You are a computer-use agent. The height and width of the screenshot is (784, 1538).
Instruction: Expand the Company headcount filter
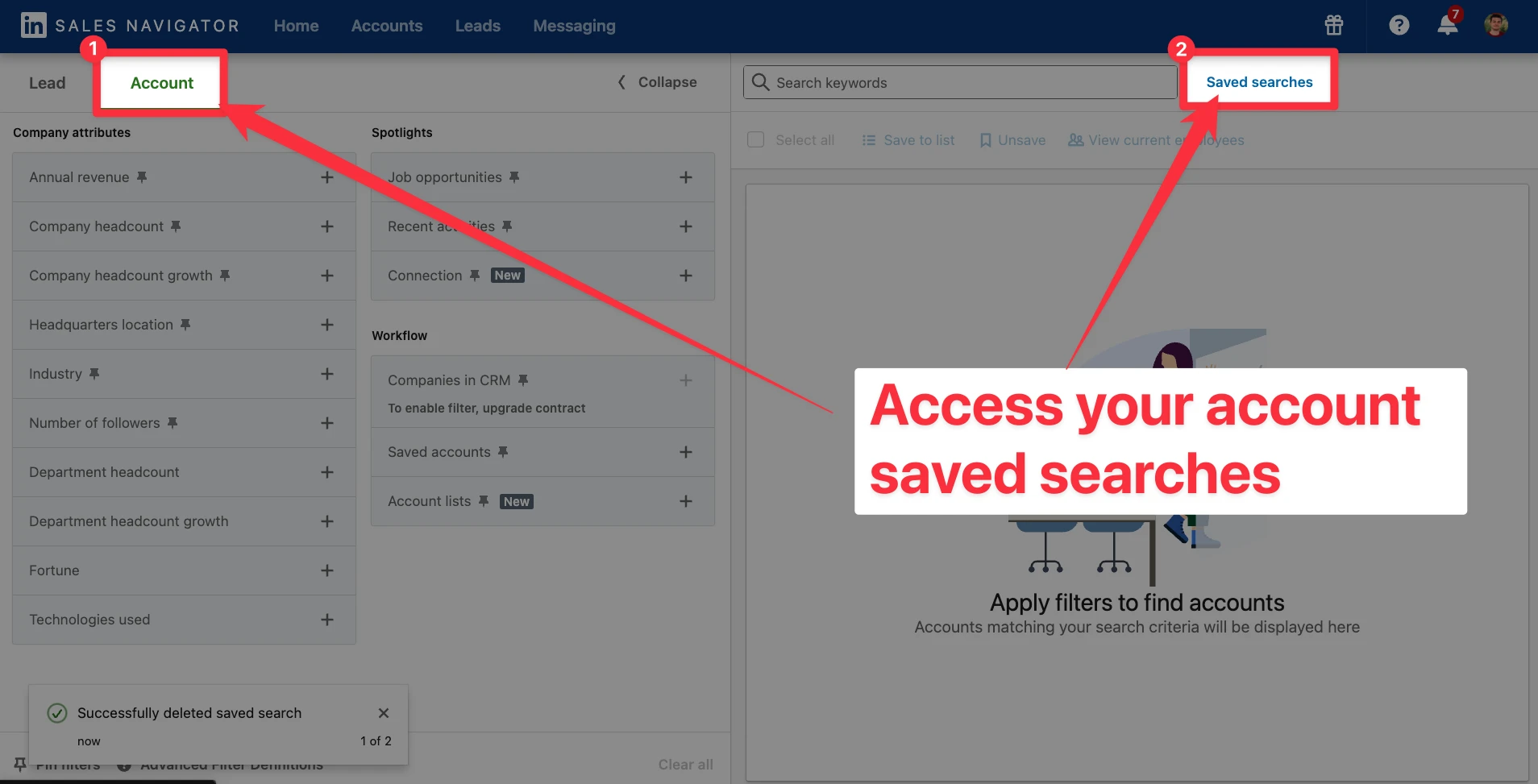coord(326,226)
